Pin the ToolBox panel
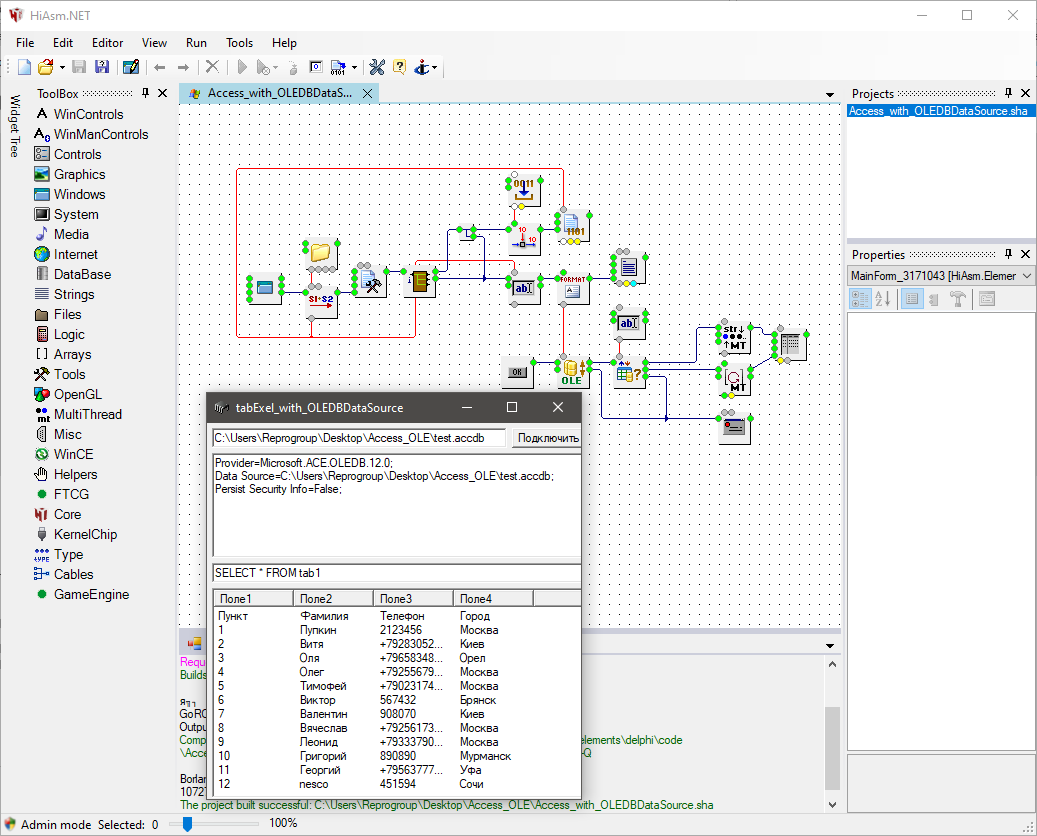Image resolution: width=1037 pixels, height=836 pixels. (x=146, y=93)
